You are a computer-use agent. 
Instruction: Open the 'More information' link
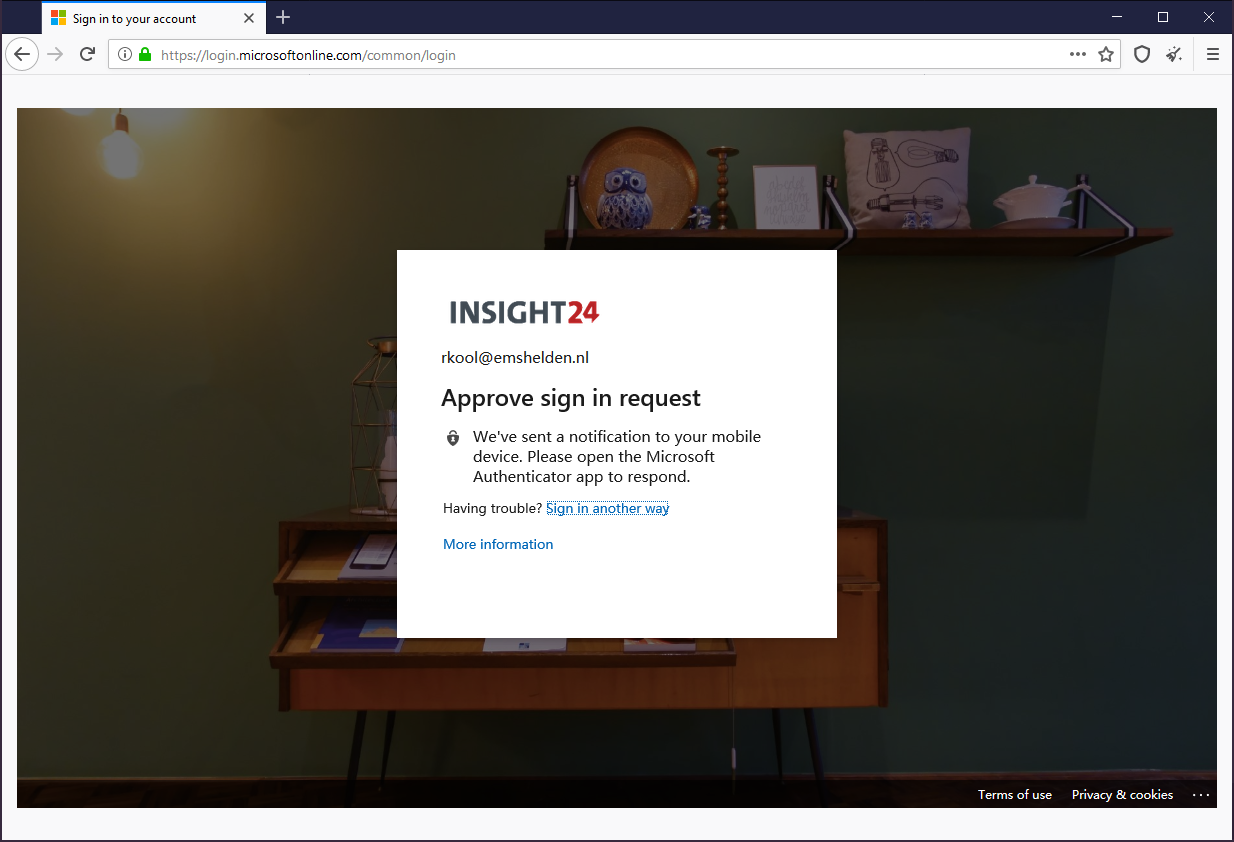[x=498, y=544]
